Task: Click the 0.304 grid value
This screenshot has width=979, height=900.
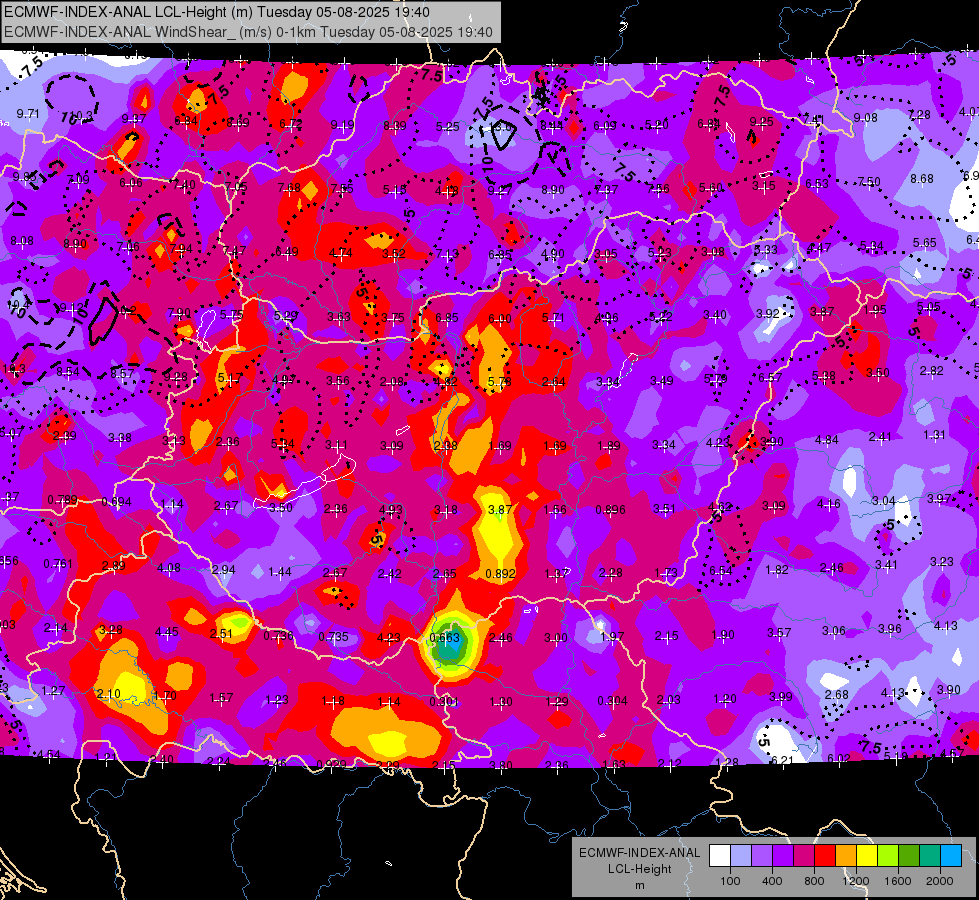Action: pos(612,701)
